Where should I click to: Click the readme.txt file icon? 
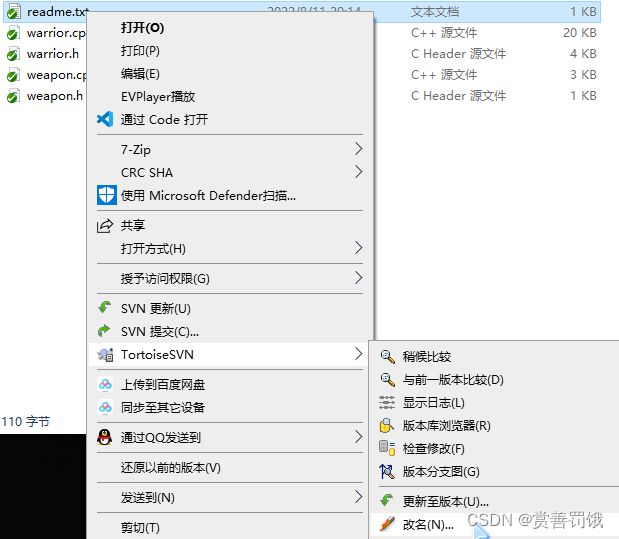14,12
